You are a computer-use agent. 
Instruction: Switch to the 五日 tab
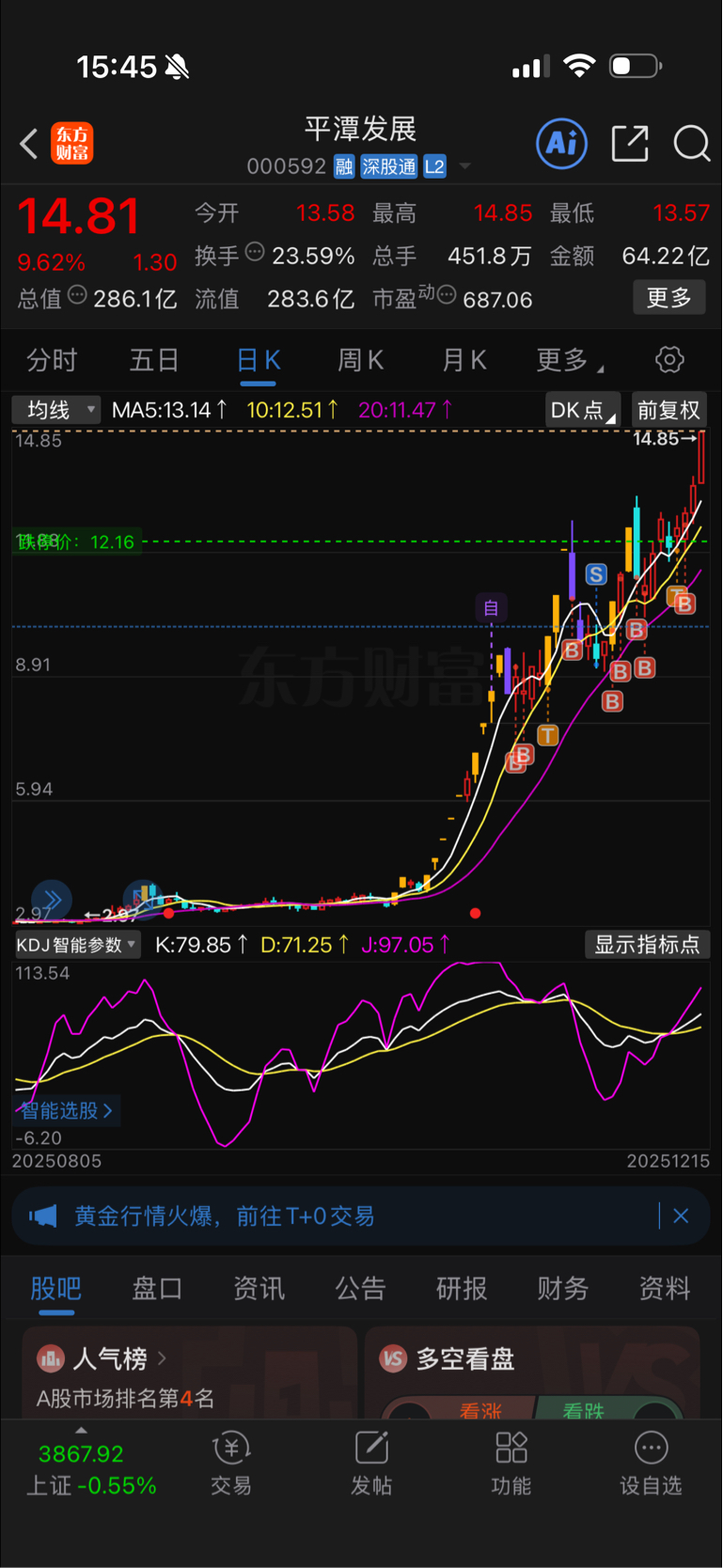[154, 360]
